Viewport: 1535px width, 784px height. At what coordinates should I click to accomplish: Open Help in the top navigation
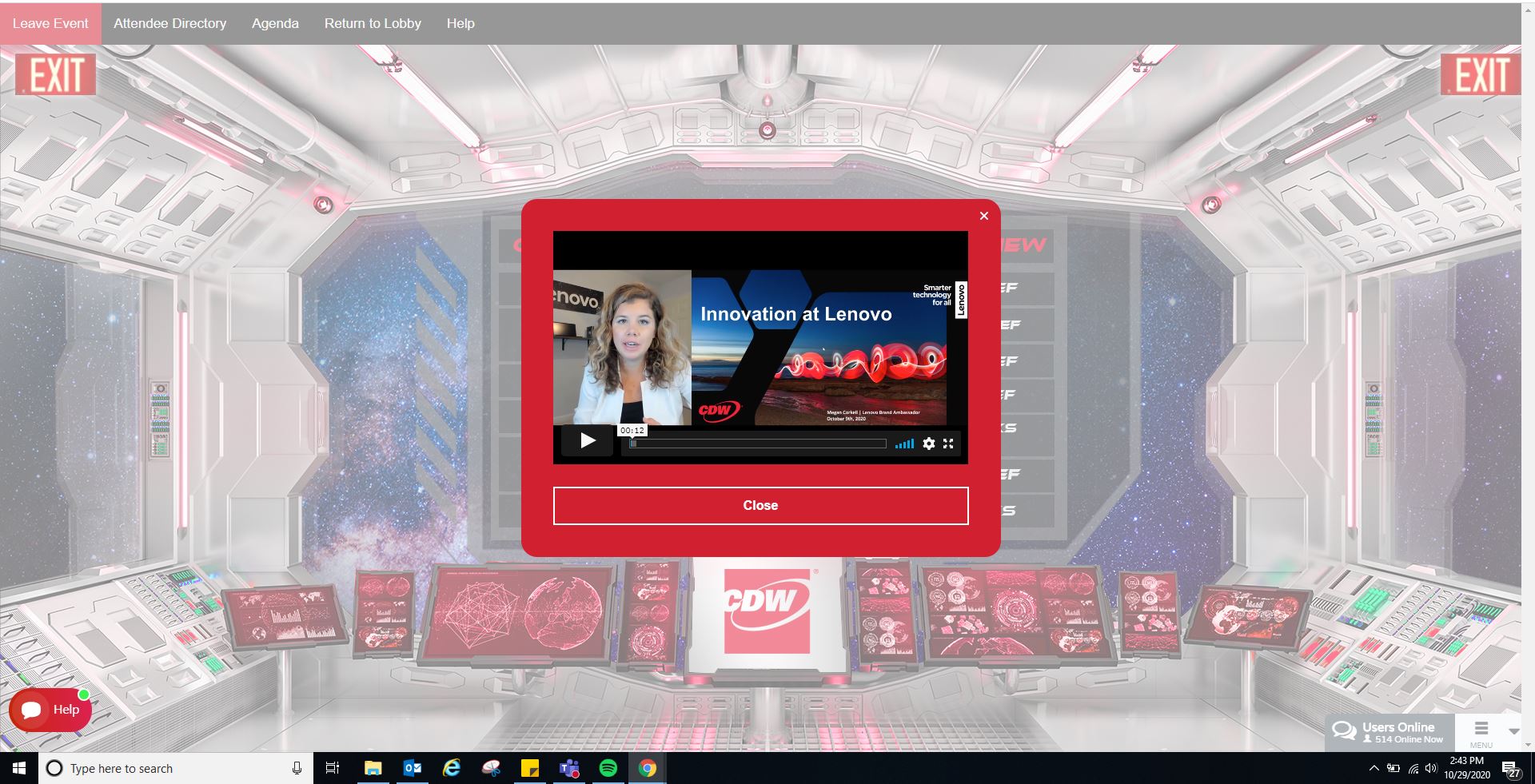click(460, 23)
